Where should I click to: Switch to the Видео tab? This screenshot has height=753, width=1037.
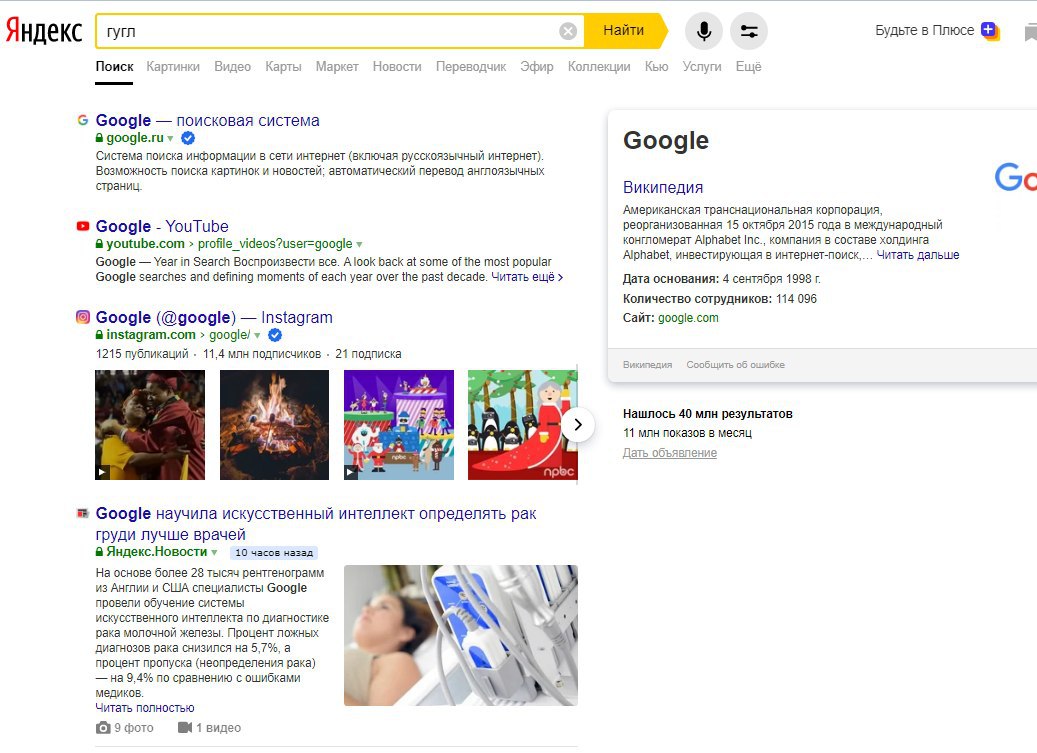click(232, 67)
